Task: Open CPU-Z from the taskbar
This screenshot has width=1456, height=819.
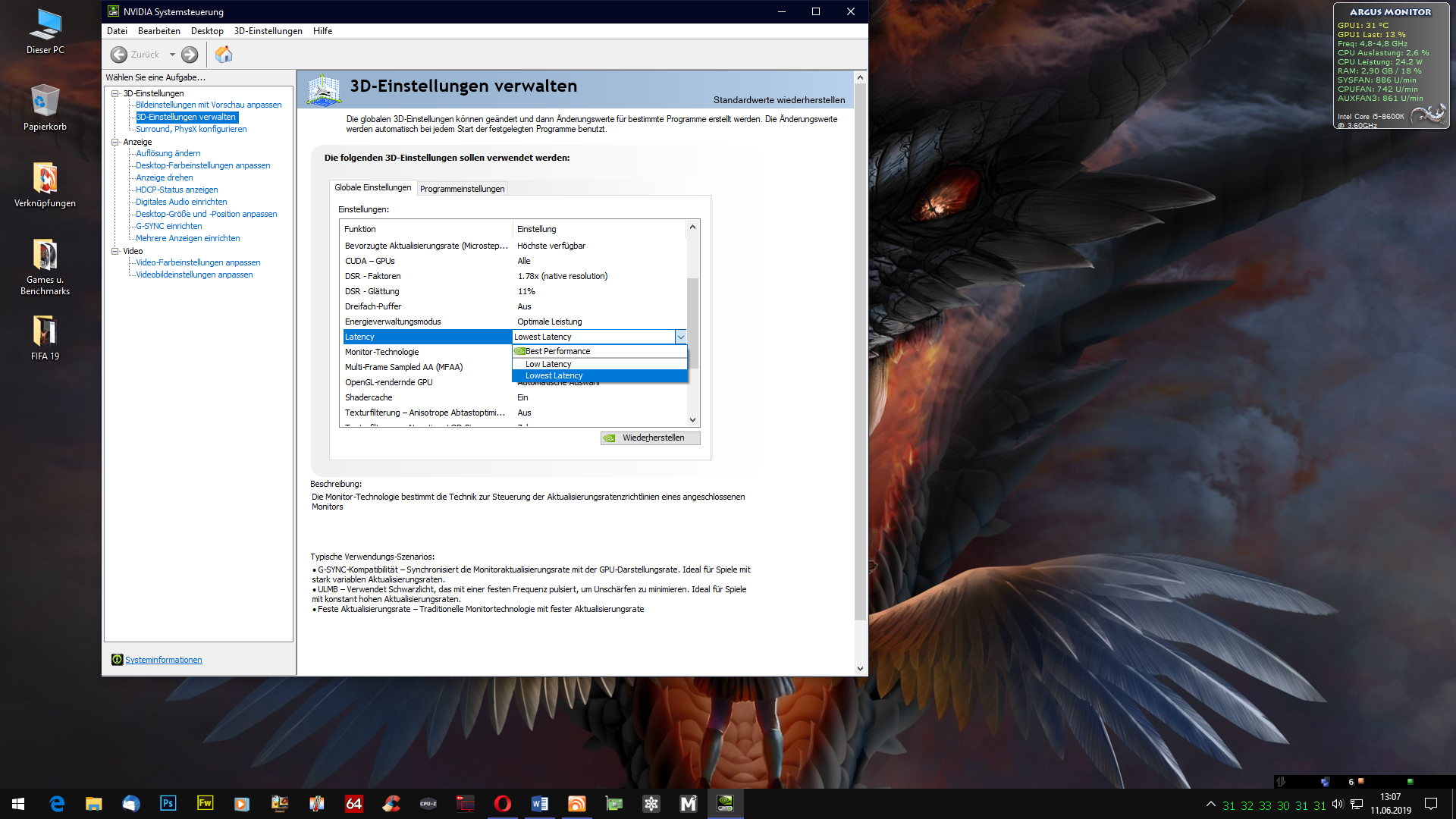Action: point(428,803)
